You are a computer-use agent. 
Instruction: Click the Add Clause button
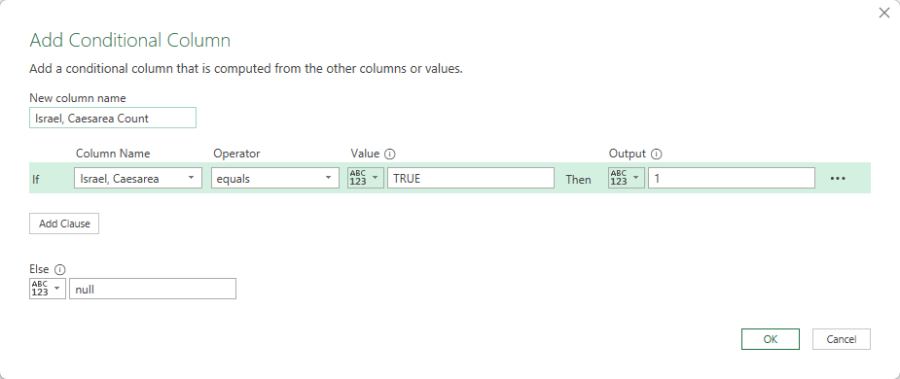pos(64,223)
